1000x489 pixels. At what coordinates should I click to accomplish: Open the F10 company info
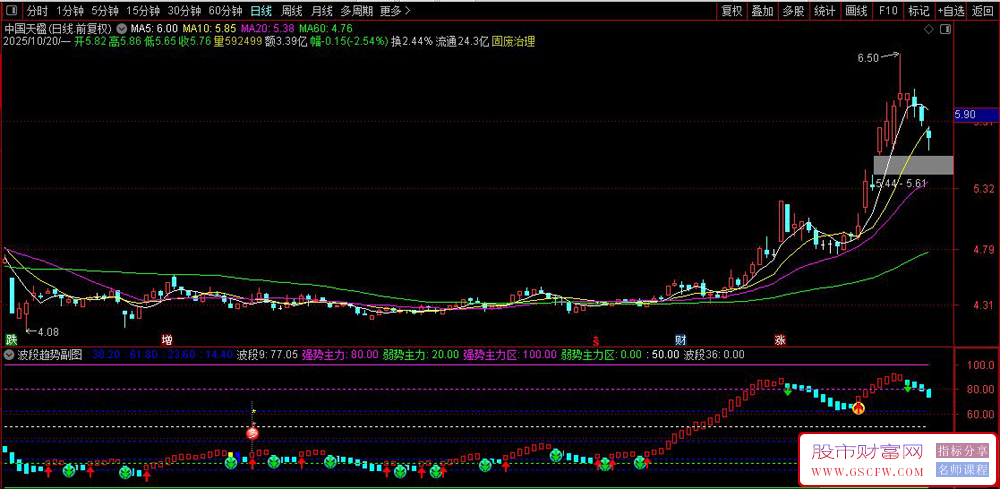[x=888, y=11]
